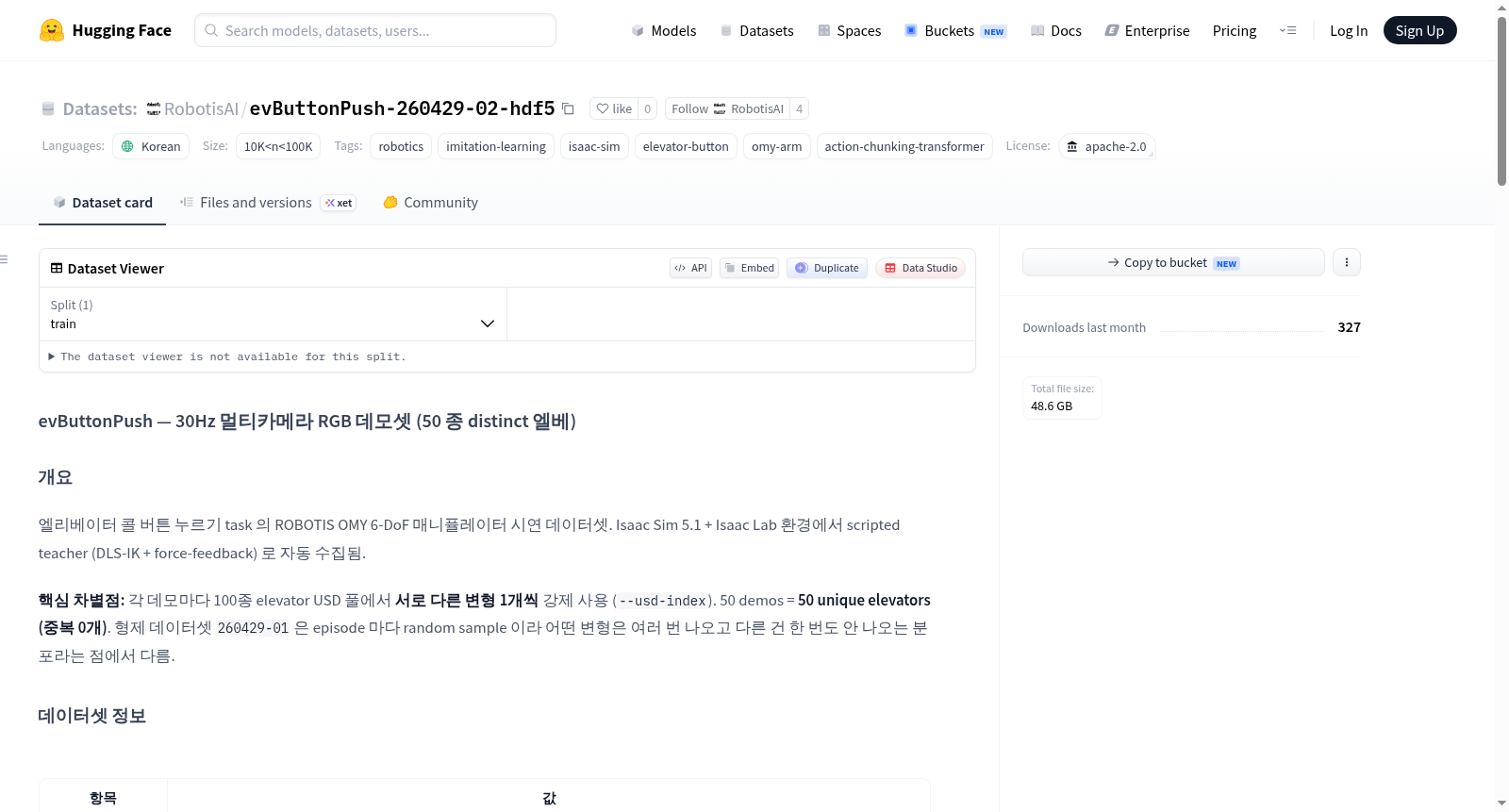
Task: Click the license icon beside apache-2.0
Action: (1072, 146)
